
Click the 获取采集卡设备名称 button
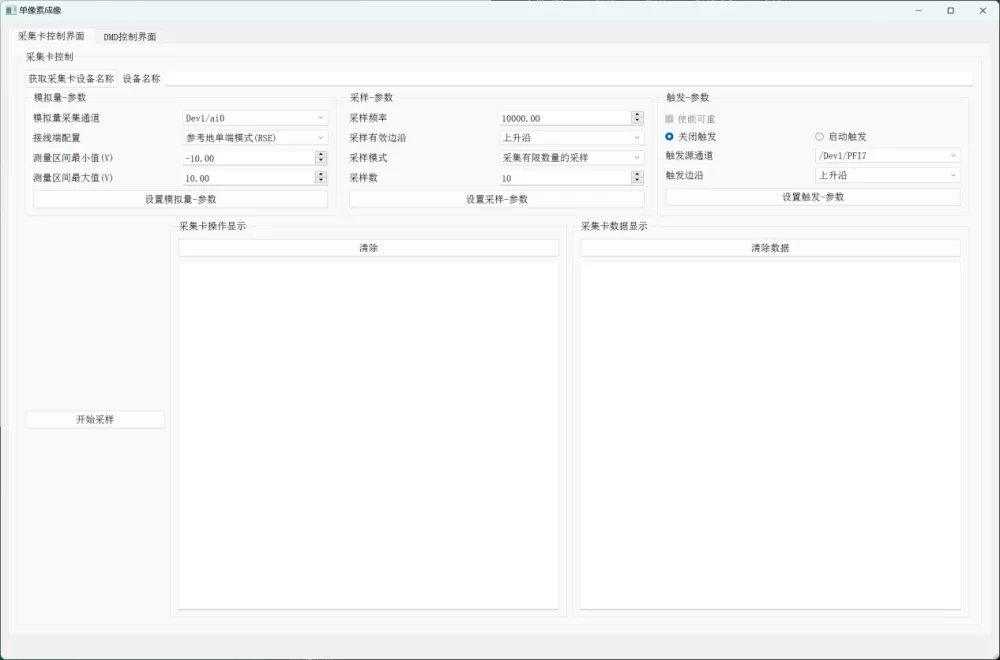tap(71, 78)
